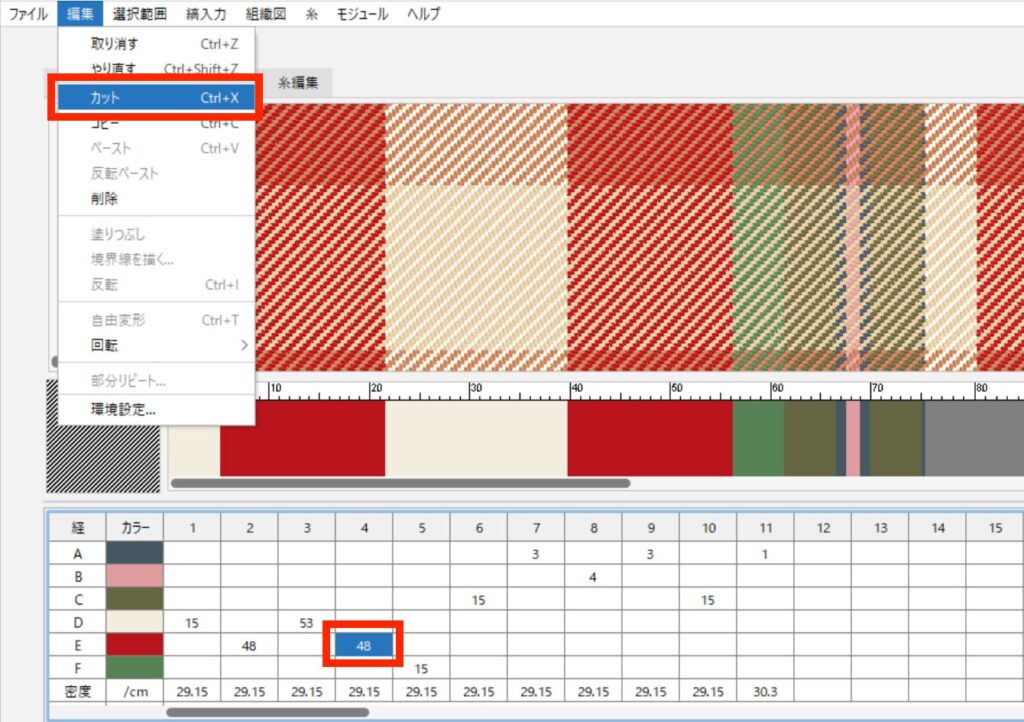Click horizontal scrollbar under the color stripe bar
The height and width of the screenshot is (722, 1024).
tap(400, 483)
